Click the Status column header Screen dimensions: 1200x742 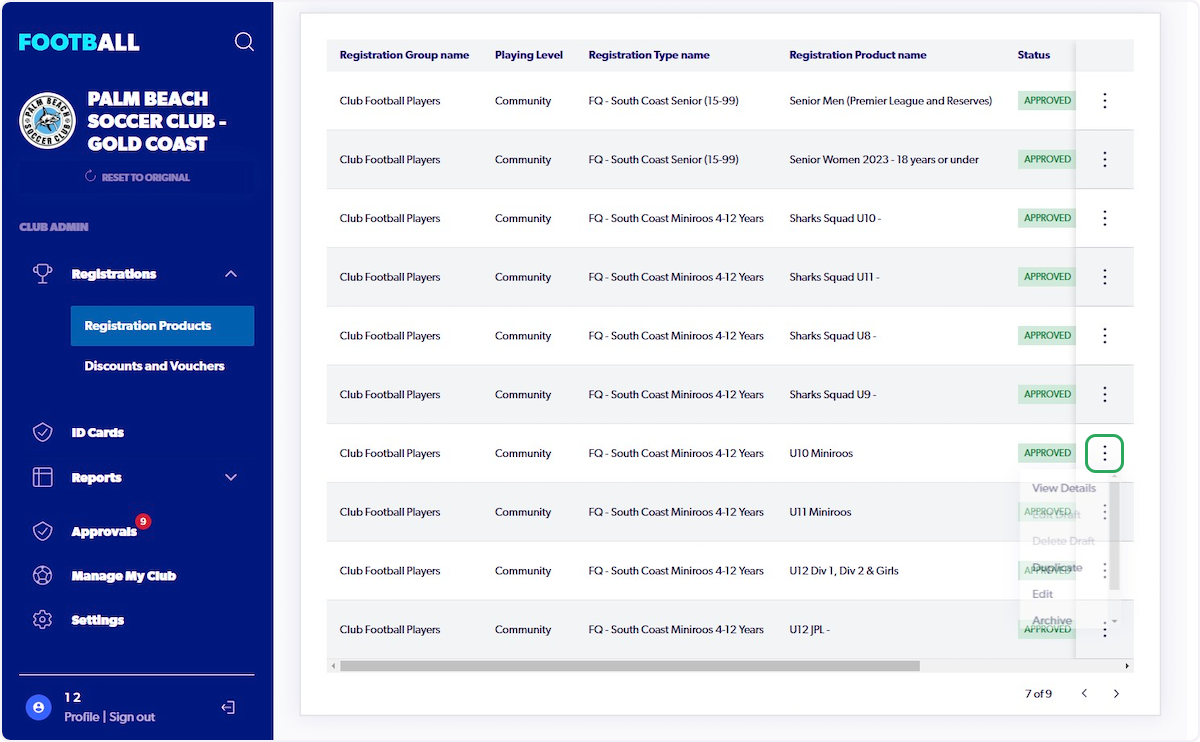1034,55
